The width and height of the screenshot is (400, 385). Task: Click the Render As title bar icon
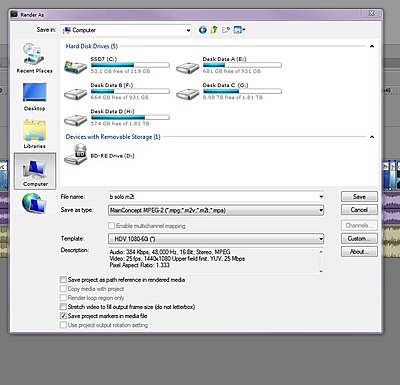pyautogui.click(x=14, y=14)
